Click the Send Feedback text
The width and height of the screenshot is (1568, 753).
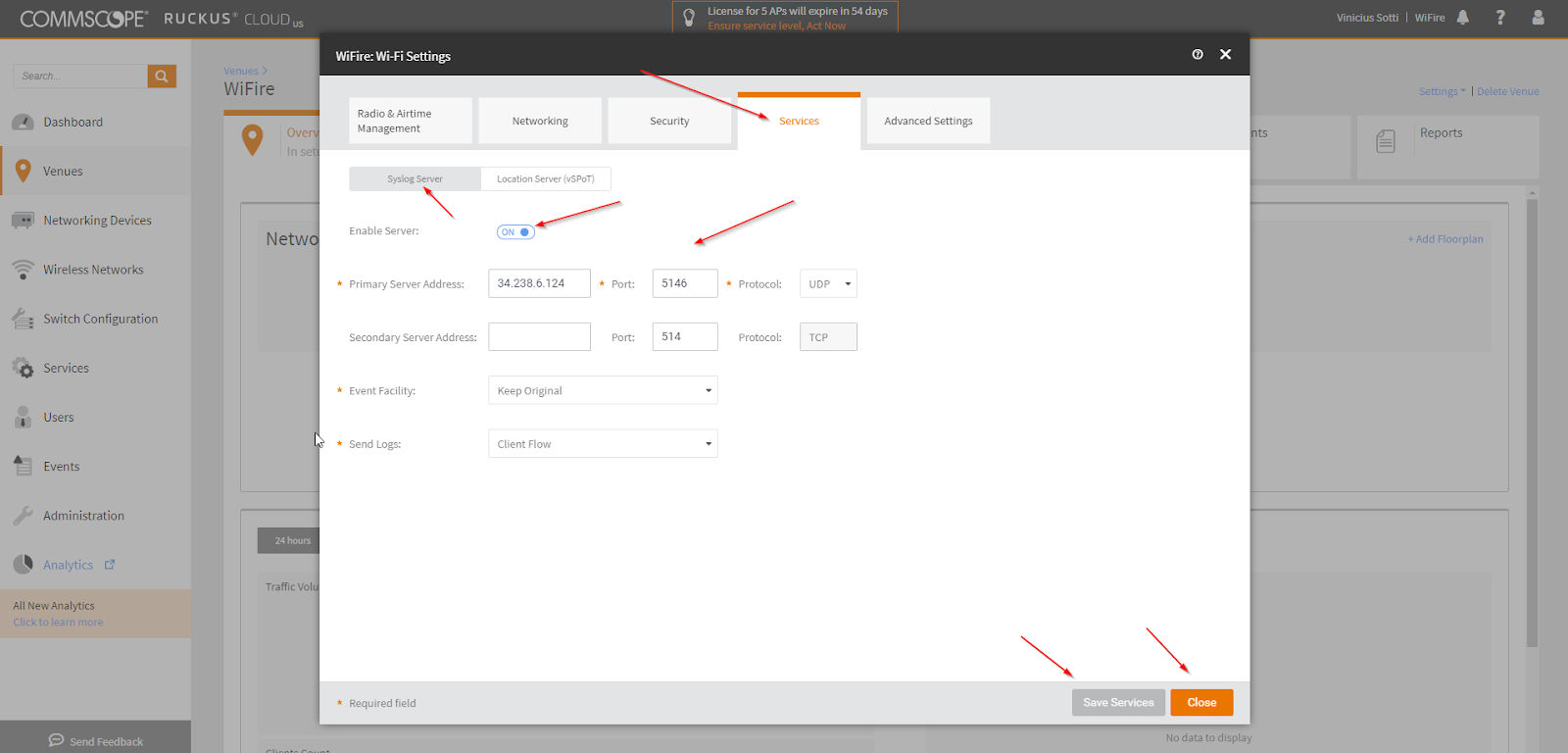(106, 741)
